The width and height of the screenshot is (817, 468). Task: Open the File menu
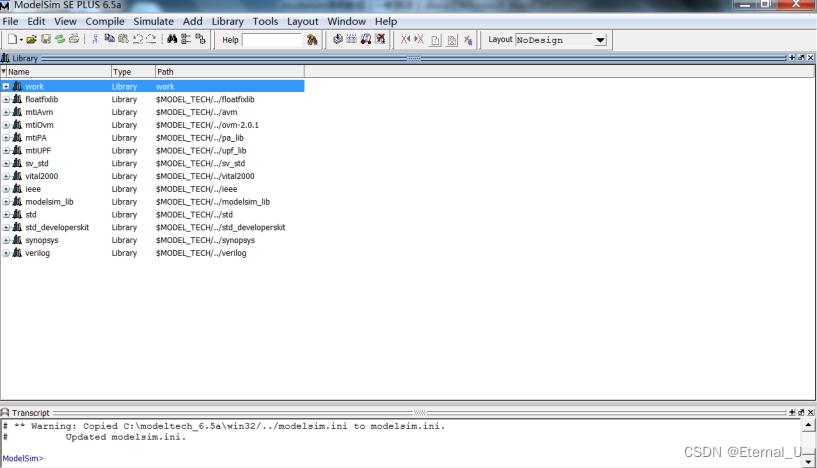click(x=10, y=21)
